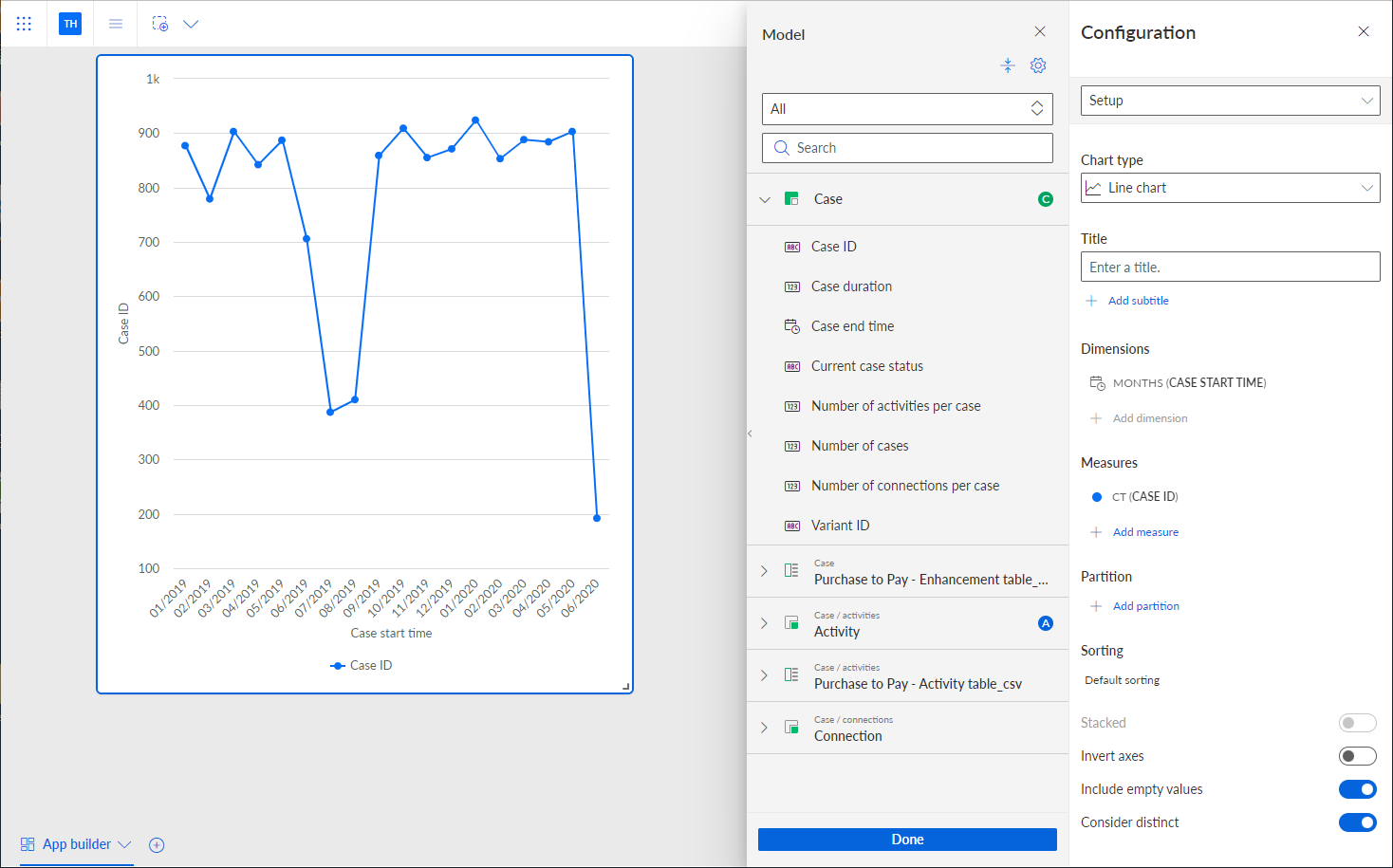Click the Enhancement table icon
This screenshot has height=868, width=1393.
point(791,571)
